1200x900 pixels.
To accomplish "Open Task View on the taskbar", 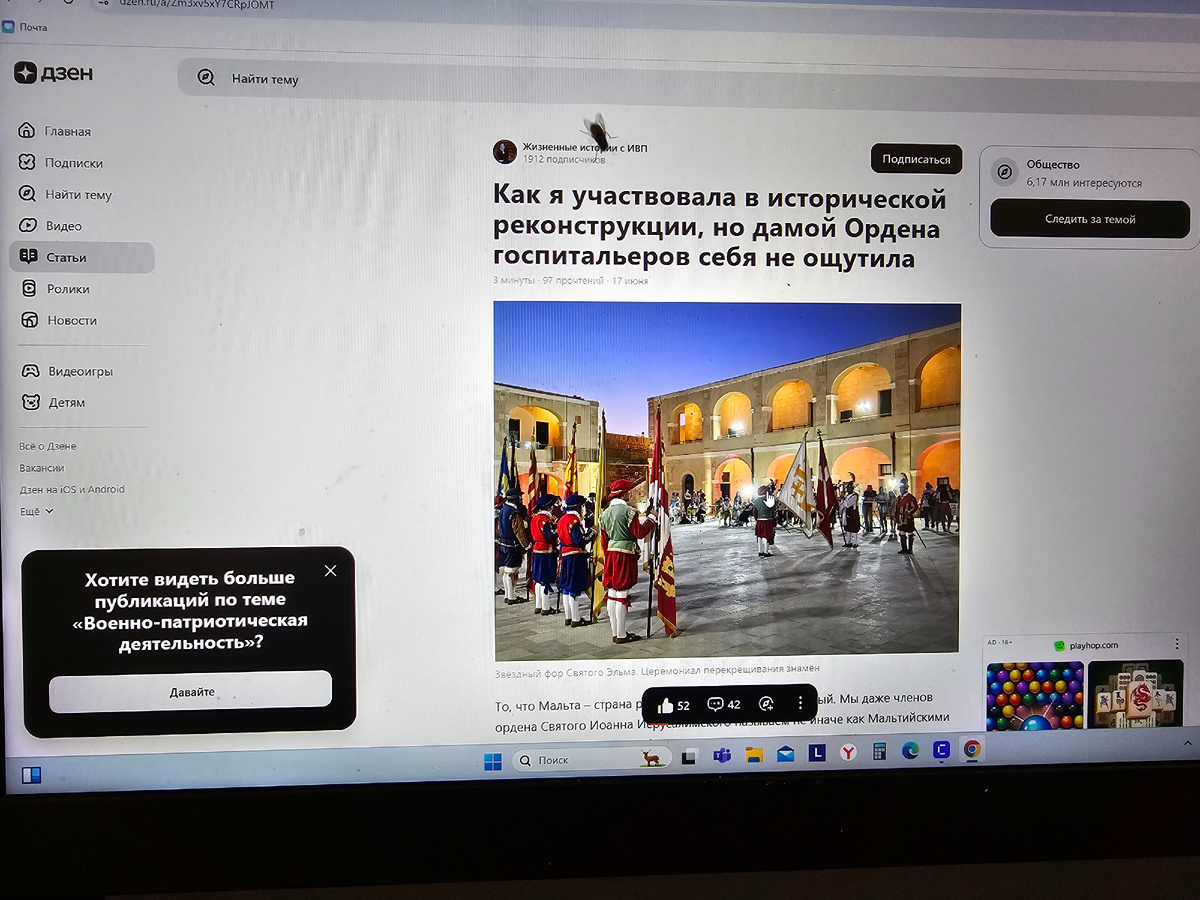I will point(691,757).
